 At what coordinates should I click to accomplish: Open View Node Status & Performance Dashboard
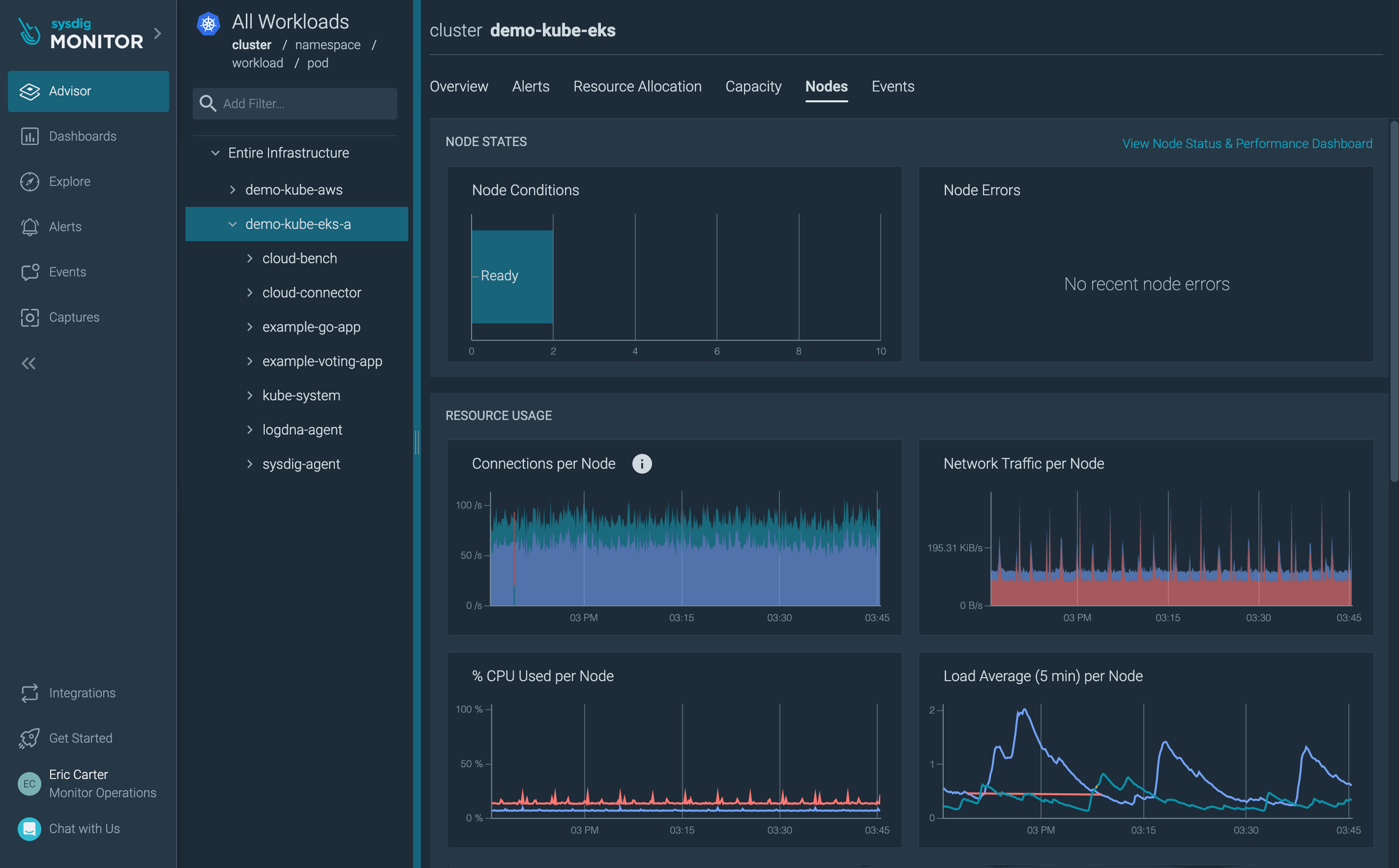[x=1247, y=144]
